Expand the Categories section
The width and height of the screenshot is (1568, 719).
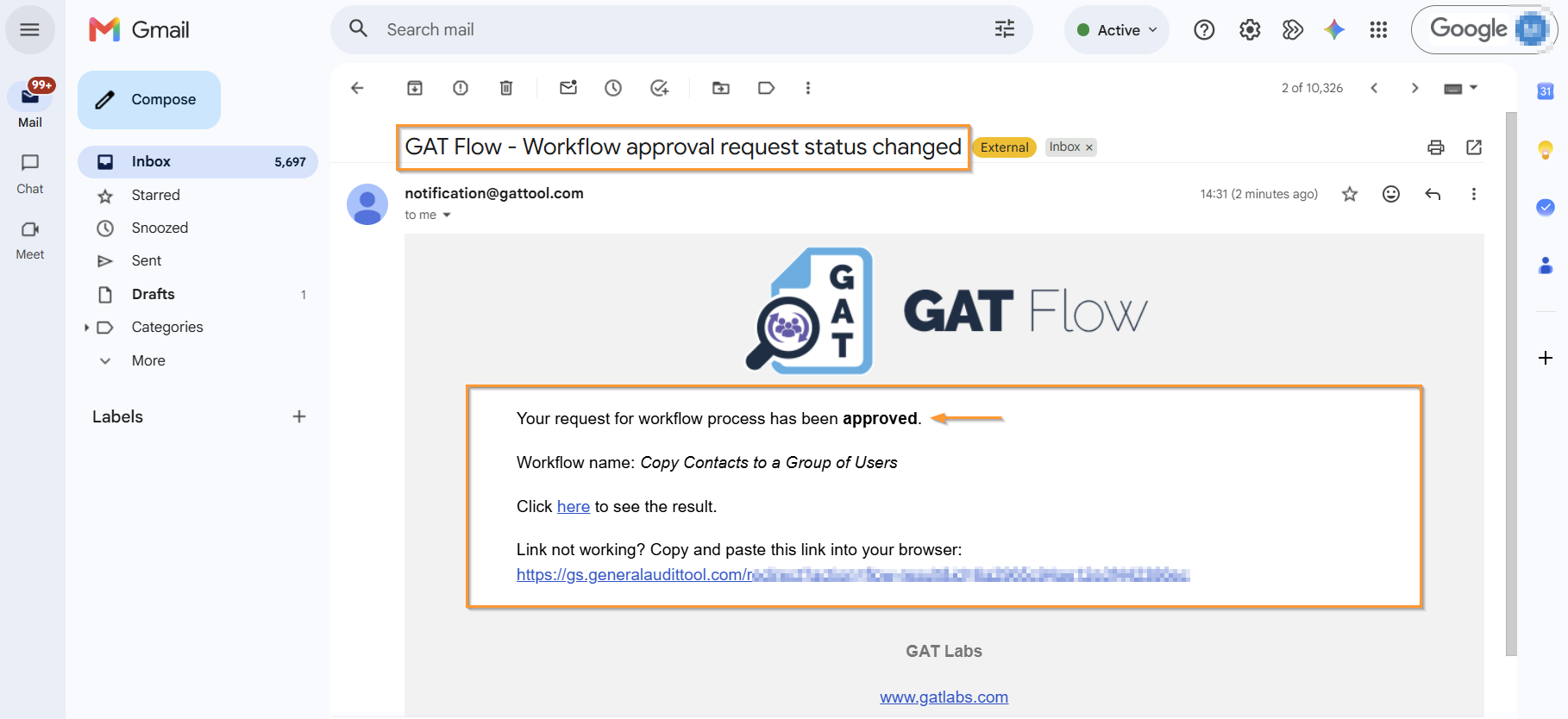(86, 328)
